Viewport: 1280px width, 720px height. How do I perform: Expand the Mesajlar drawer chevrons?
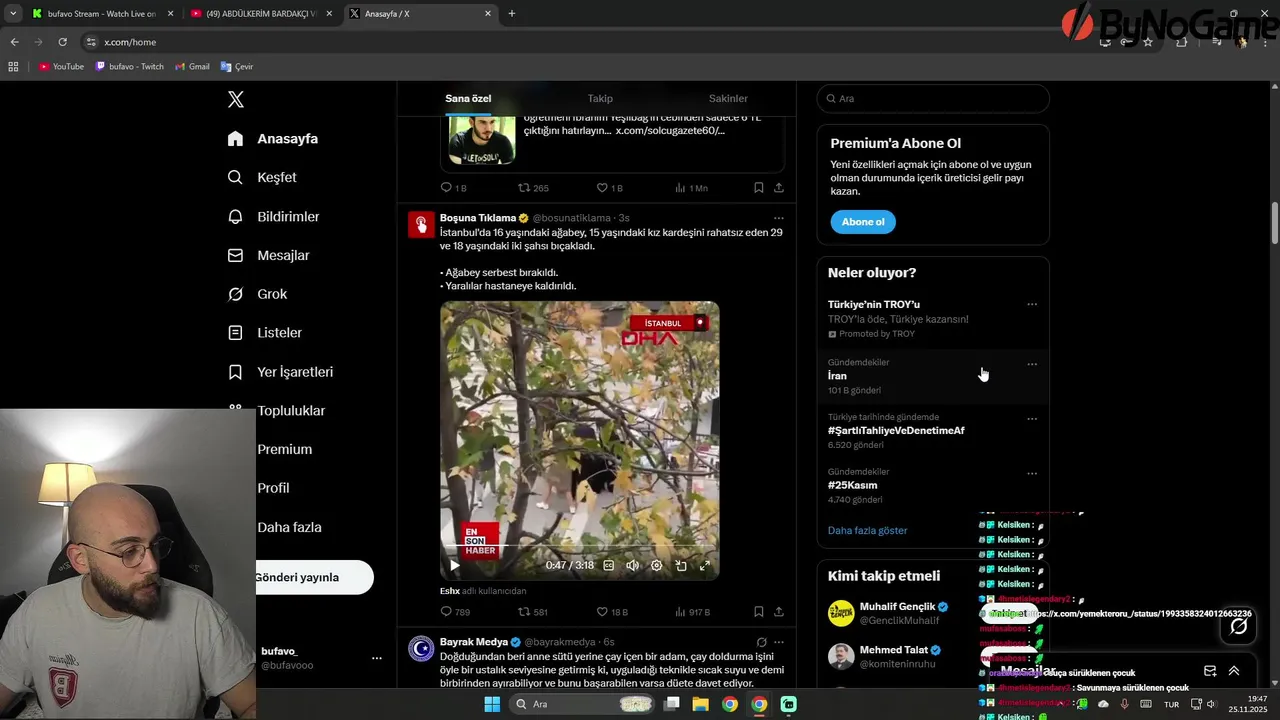[1234, 671]
